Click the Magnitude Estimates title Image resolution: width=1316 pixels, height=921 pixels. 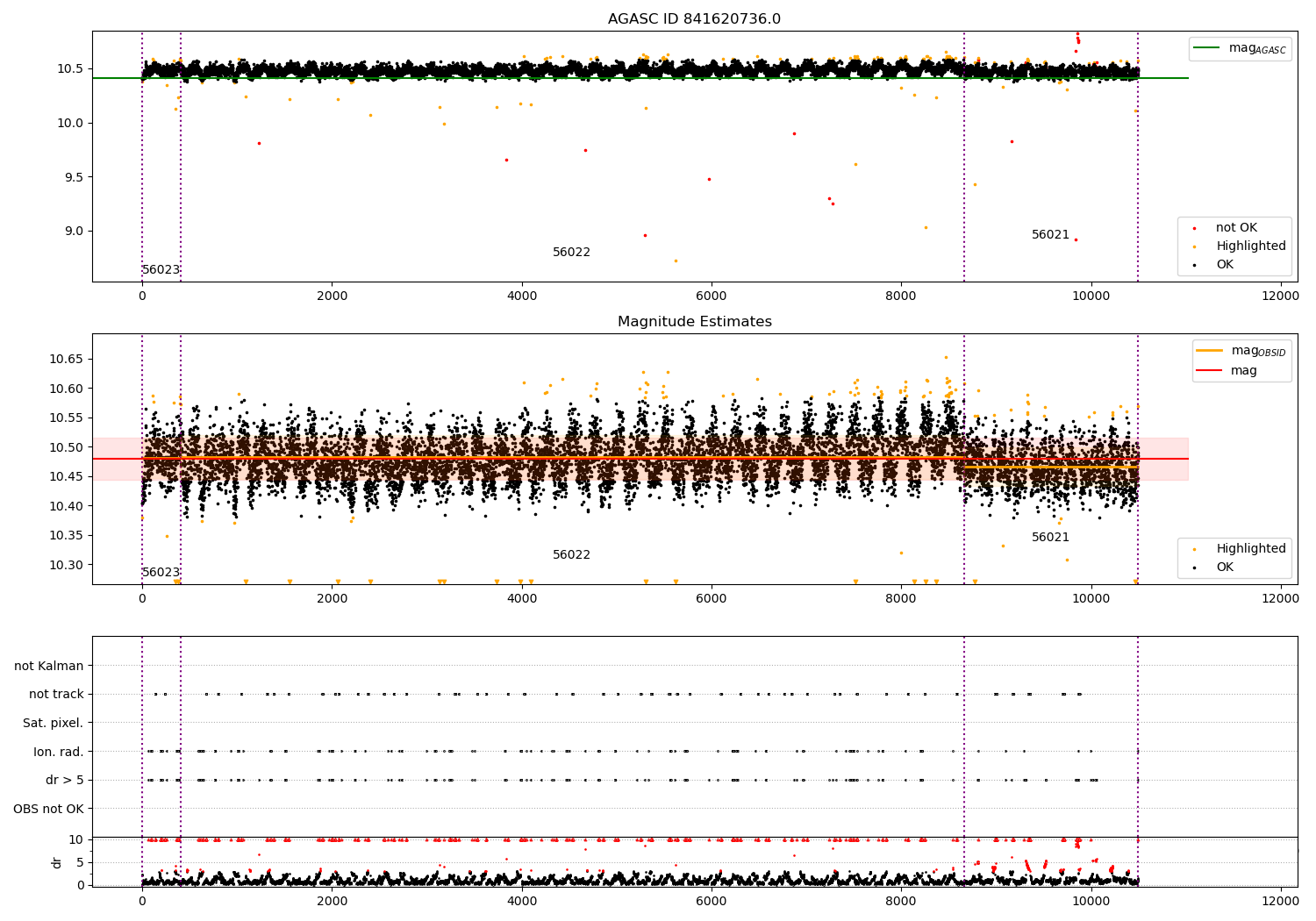[x=694, y=322]
